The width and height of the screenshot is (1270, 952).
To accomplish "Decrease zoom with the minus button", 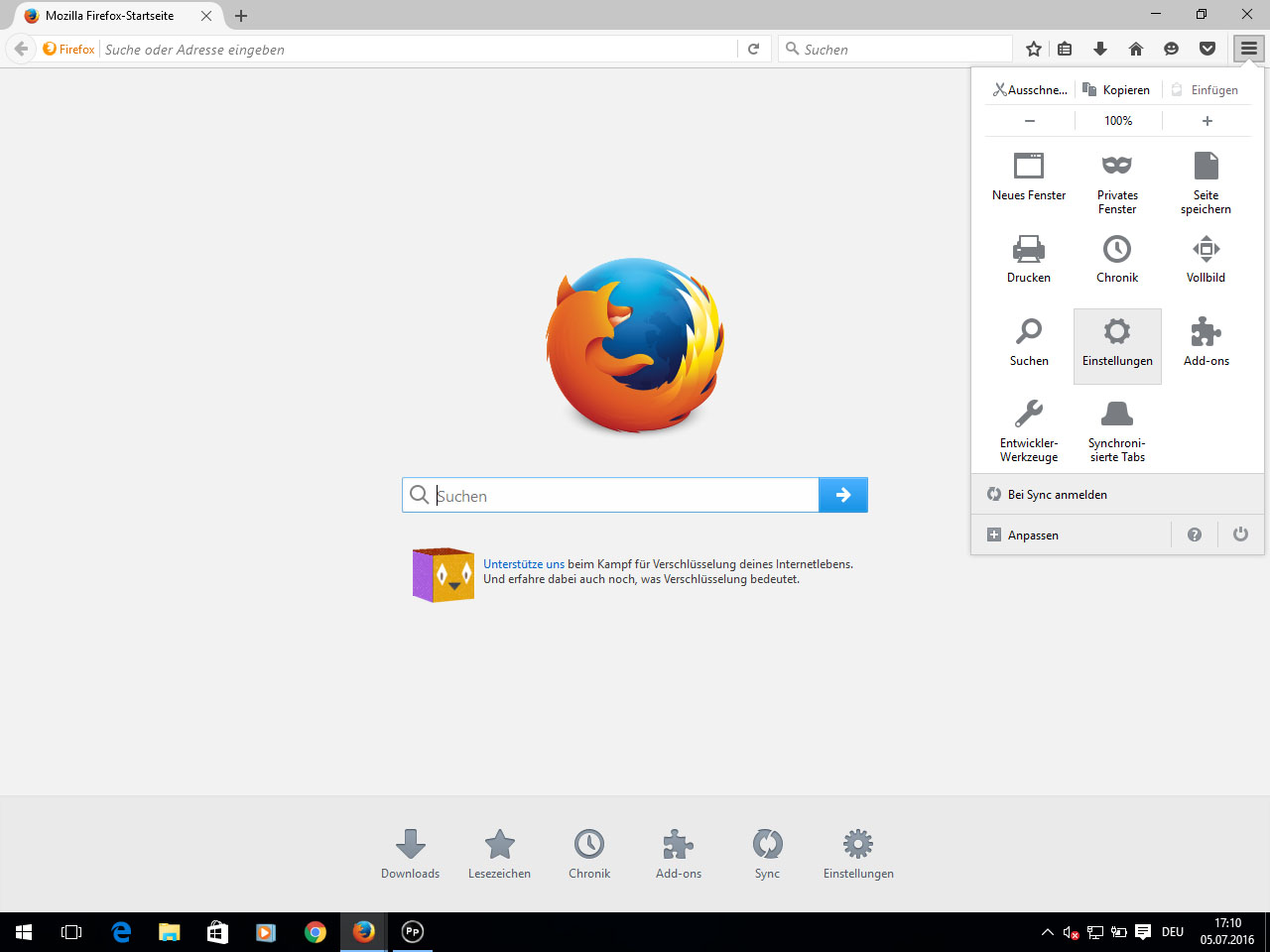I will 1030,121.
